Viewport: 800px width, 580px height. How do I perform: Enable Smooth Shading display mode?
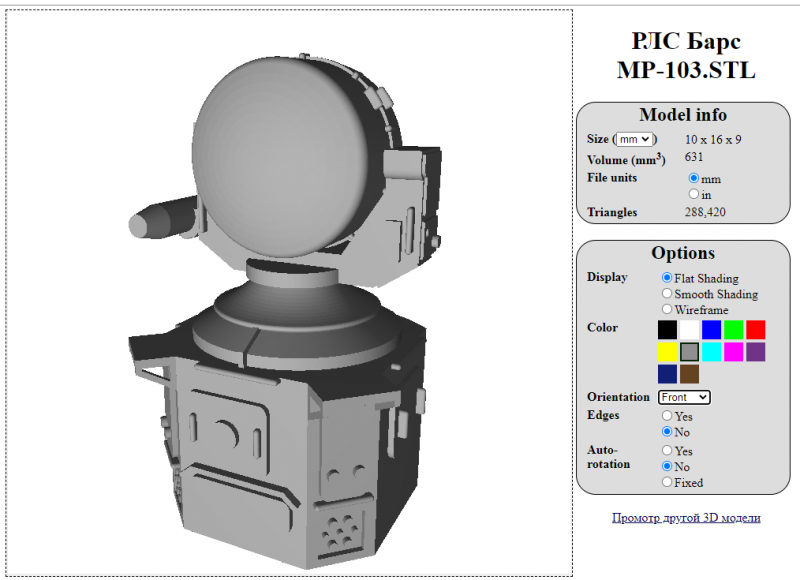point(667,294)
